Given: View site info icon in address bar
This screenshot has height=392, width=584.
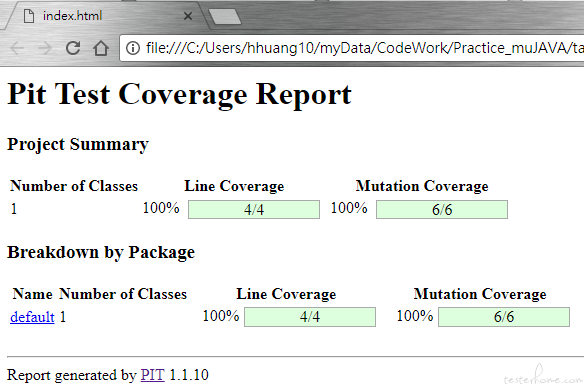Looking at the screenshot, I should (133, 48).
